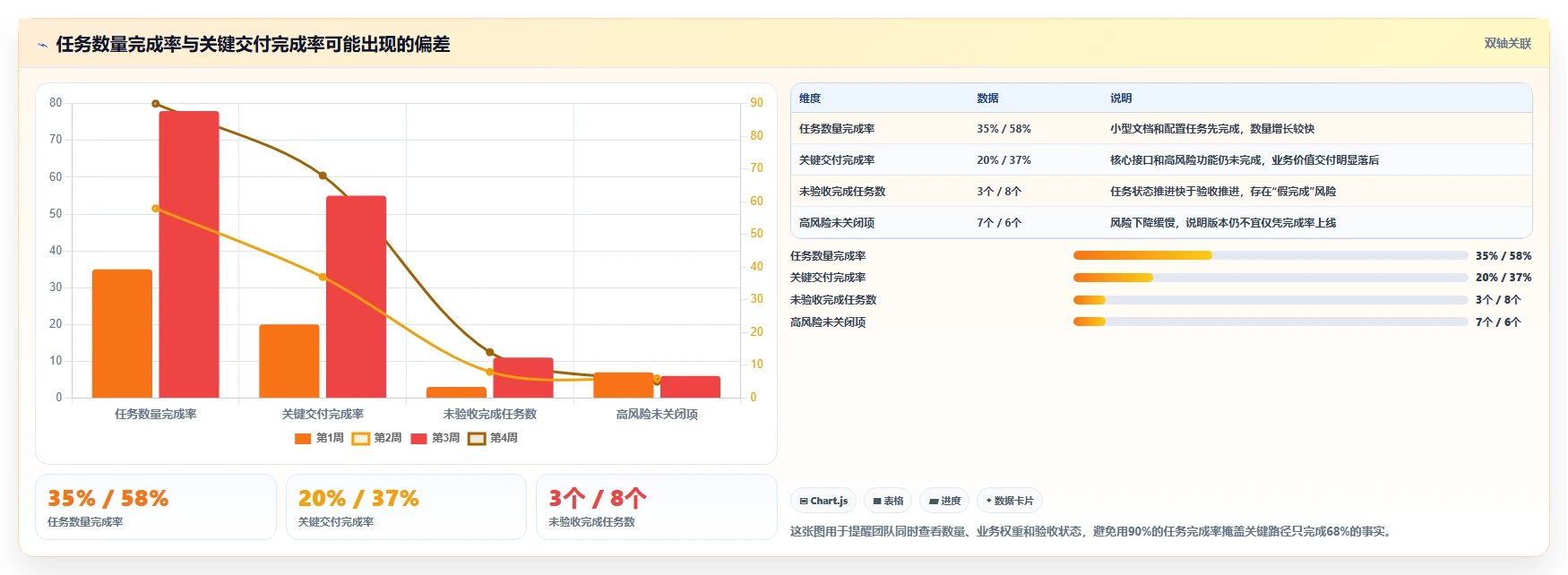This screenshot has width=1568, height=575.
Task: Click the red bar in 关键交付完成率 group
Action: pyautogui.click(x=356, y=296)
